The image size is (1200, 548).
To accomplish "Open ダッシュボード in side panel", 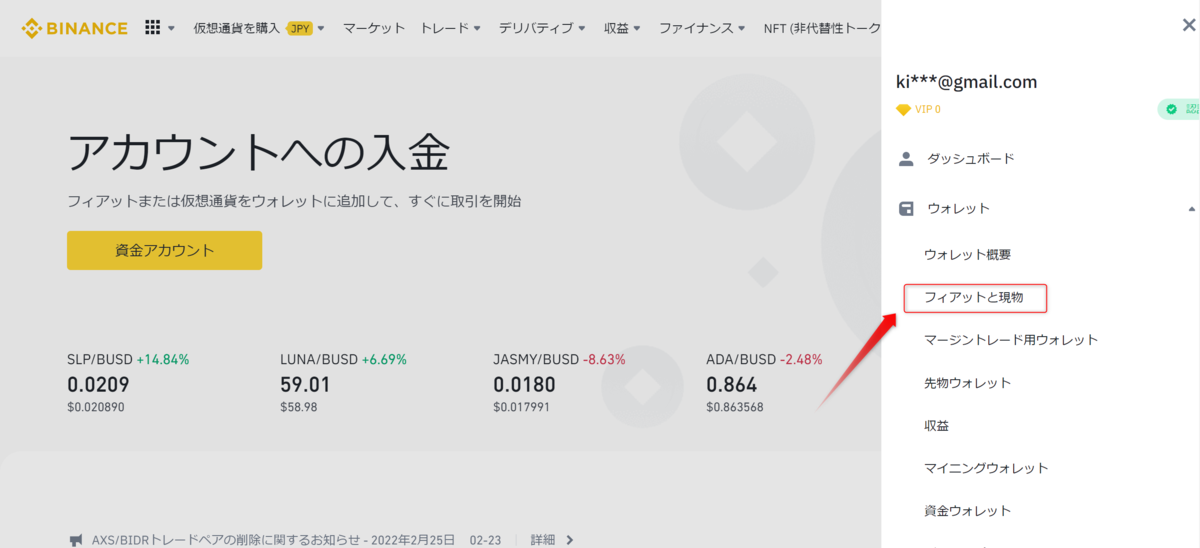I will [971, 159].
